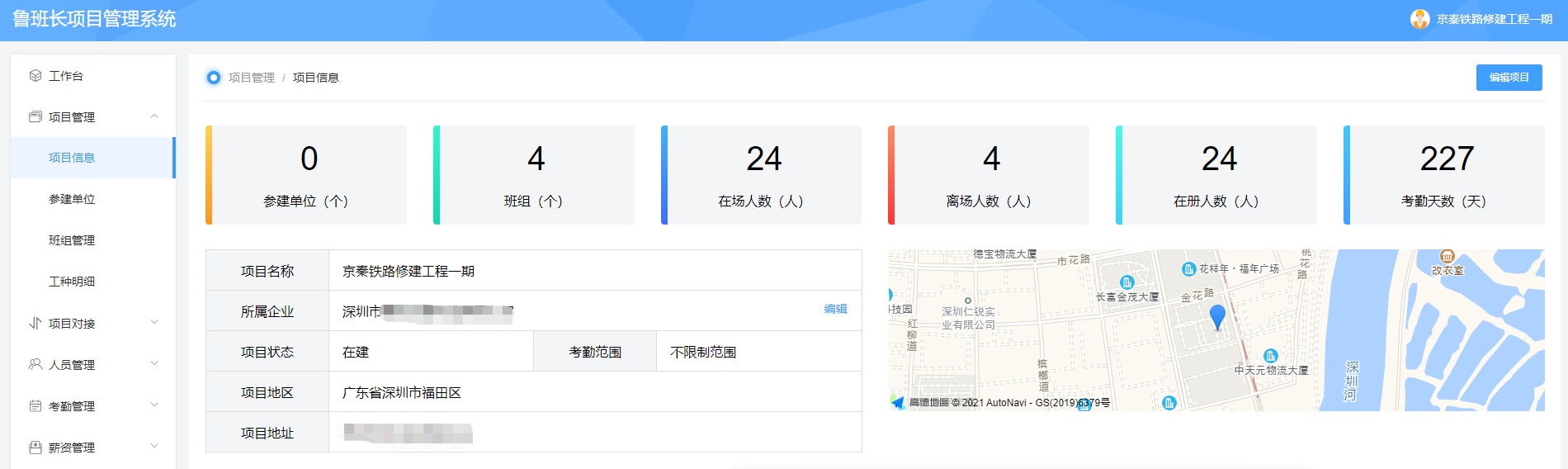Open the 参建单位 menu item

pyautogui.click(x=72, y=200)
